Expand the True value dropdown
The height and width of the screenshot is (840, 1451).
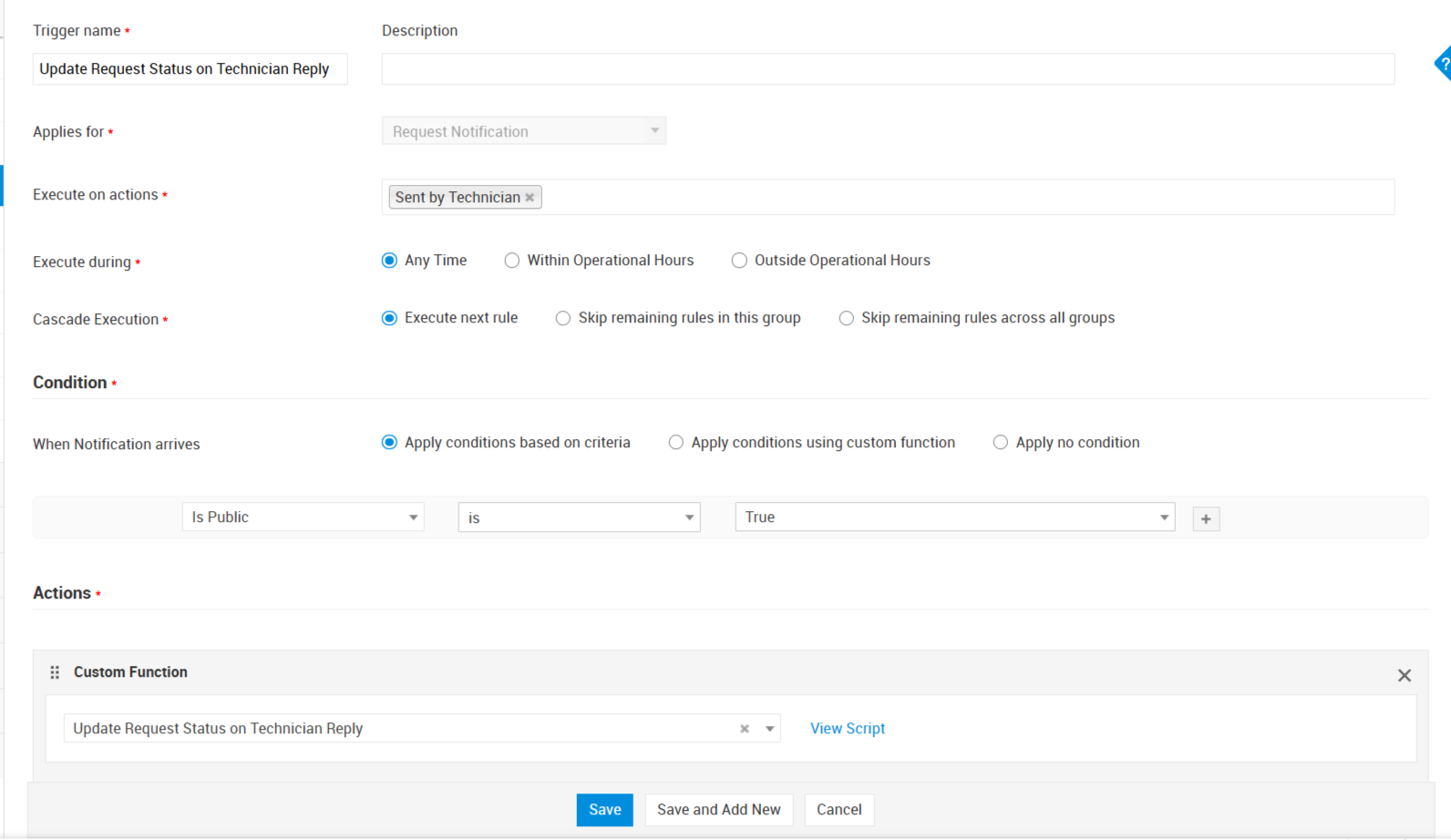(x=954, y=517)
